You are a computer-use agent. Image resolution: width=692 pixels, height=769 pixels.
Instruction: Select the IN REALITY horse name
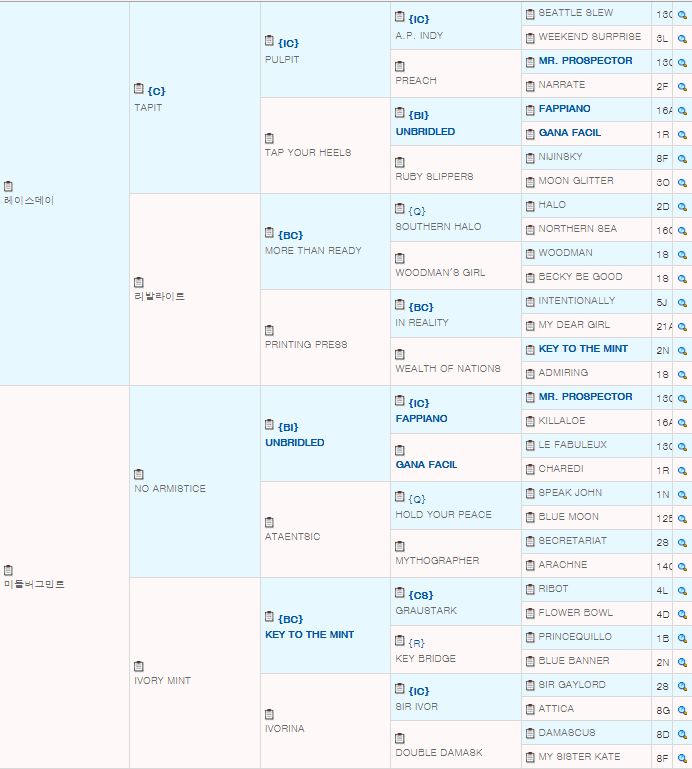click(422, 323)
